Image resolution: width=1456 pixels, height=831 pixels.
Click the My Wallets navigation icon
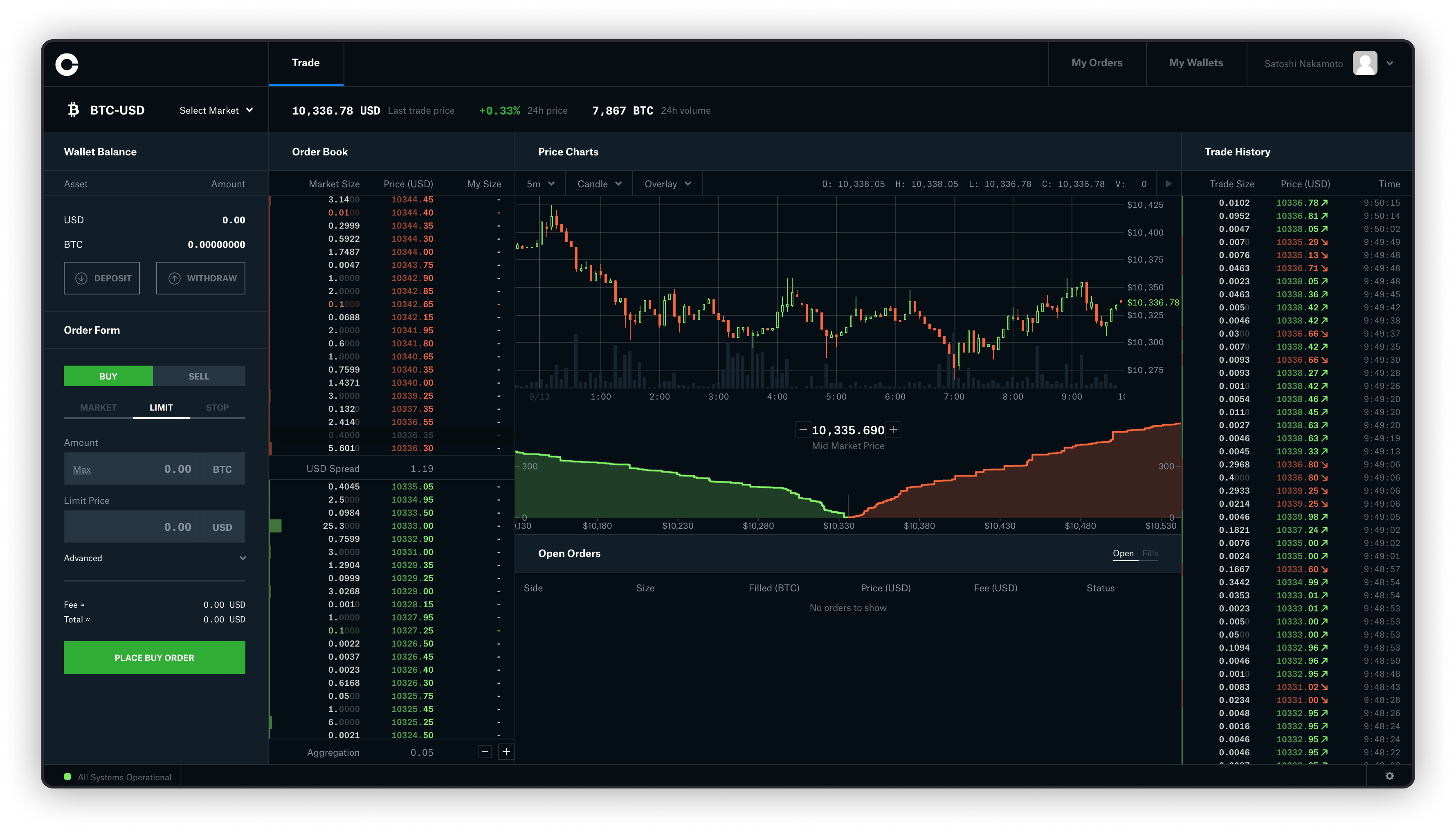coord(1197,62)
